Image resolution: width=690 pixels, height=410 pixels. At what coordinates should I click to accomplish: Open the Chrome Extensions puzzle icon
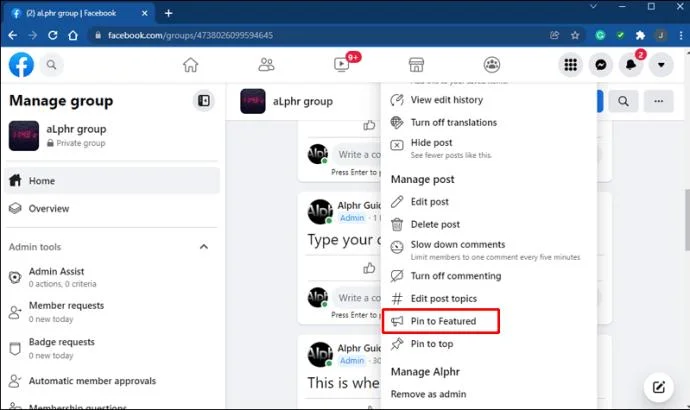pos(640,35)
